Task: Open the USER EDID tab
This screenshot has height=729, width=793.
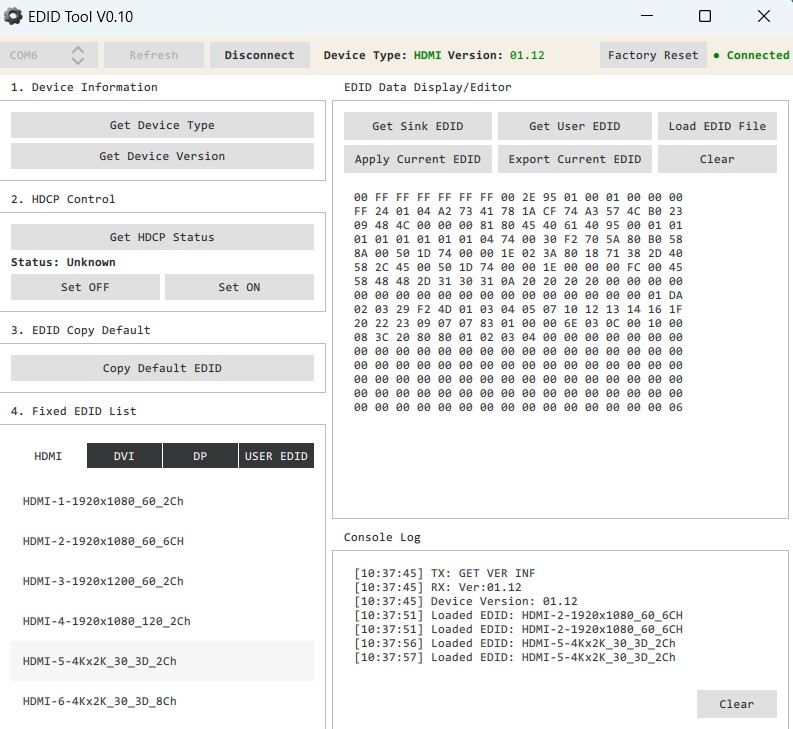Action: tap(276, 456)
